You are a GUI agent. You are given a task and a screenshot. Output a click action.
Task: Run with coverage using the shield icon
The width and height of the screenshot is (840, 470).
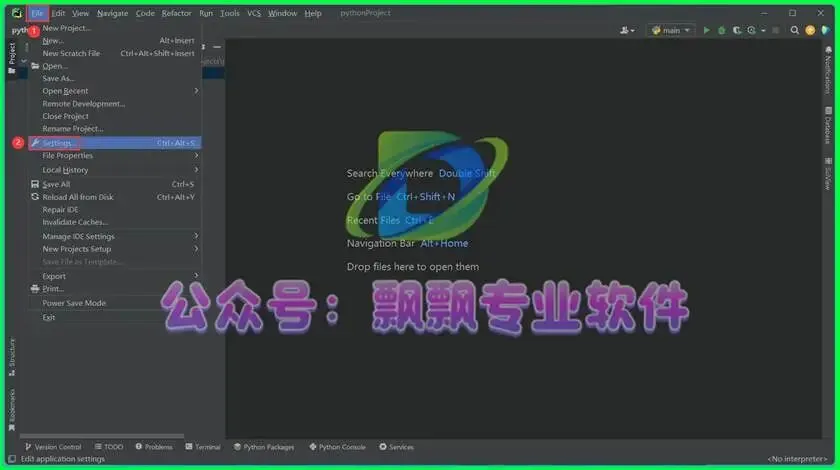737,31
